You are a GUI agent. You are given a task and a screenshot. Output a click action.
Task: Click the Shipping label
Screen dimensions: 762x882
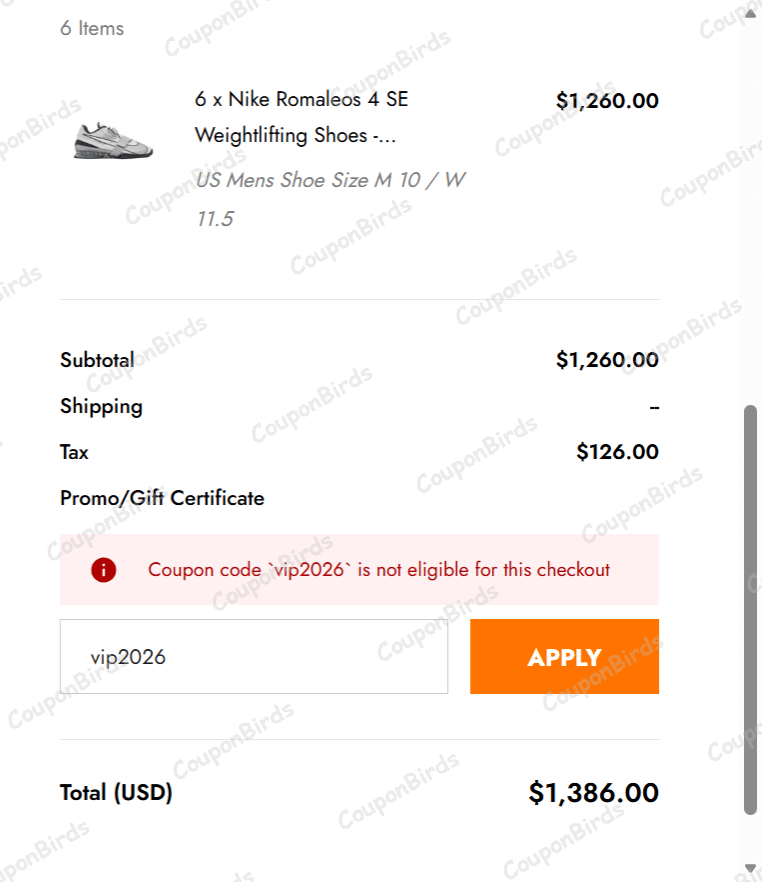coord(101,406)
